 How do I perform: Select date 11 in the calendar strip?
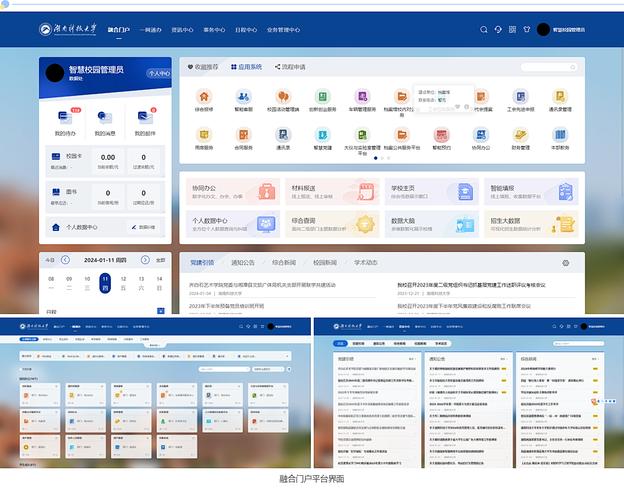coord(104,283)
